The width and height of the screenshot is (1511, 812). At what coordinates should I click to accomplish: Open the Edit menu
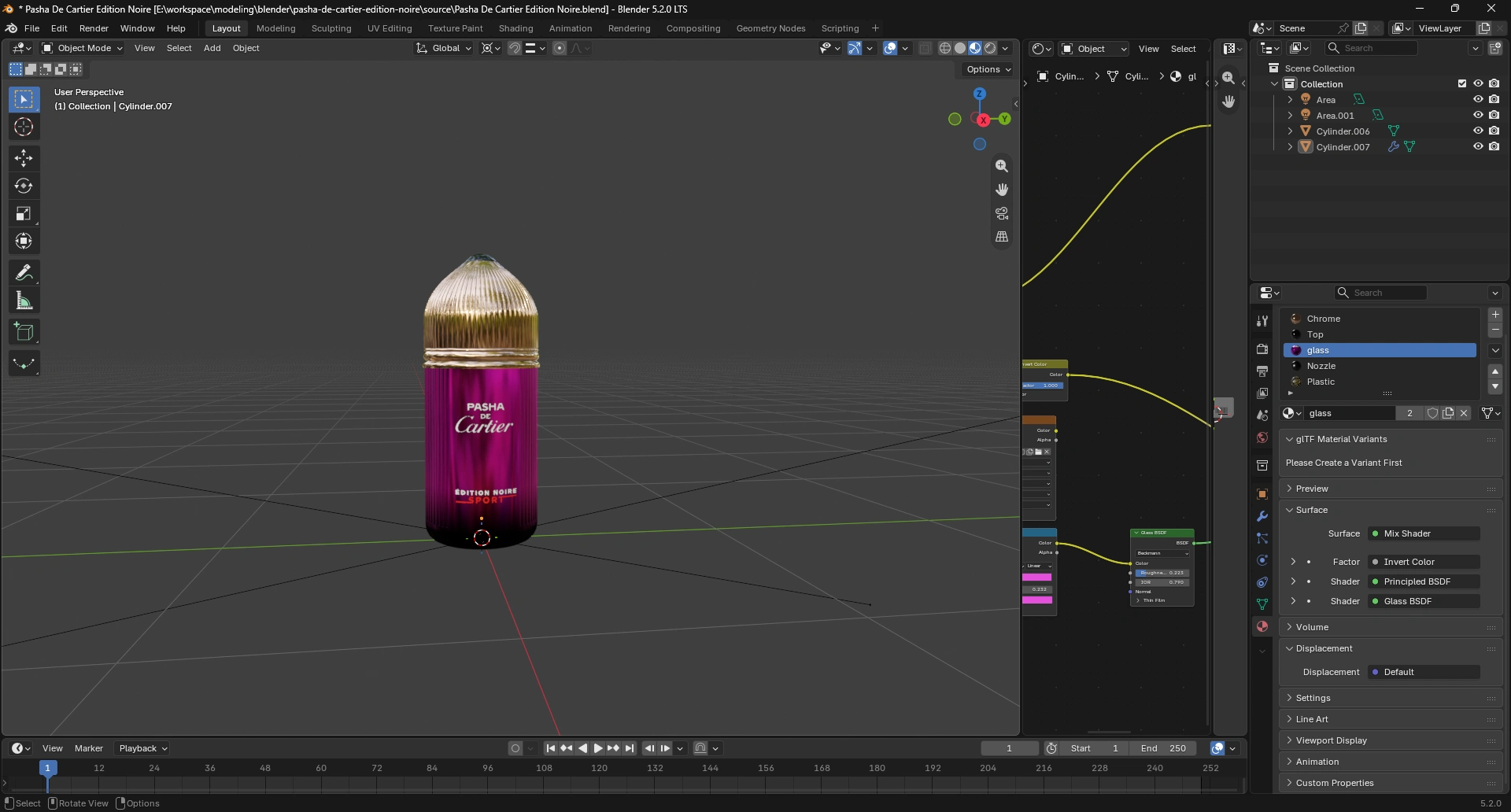coord(59,28)
